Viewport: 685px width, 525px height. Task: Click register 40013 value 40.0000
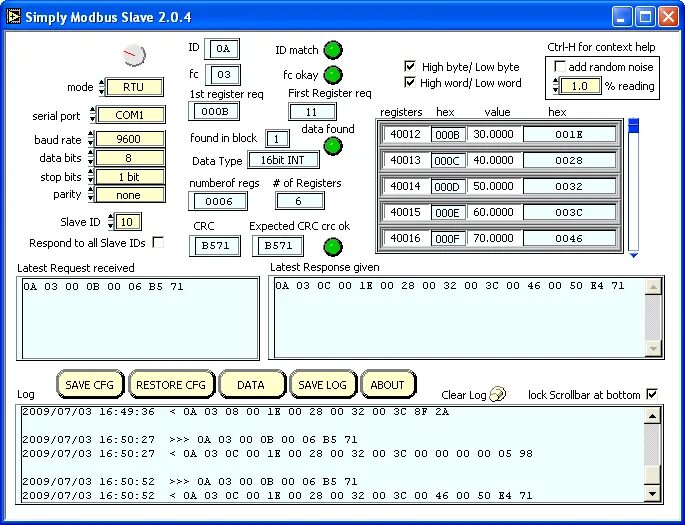coord(494,160)
